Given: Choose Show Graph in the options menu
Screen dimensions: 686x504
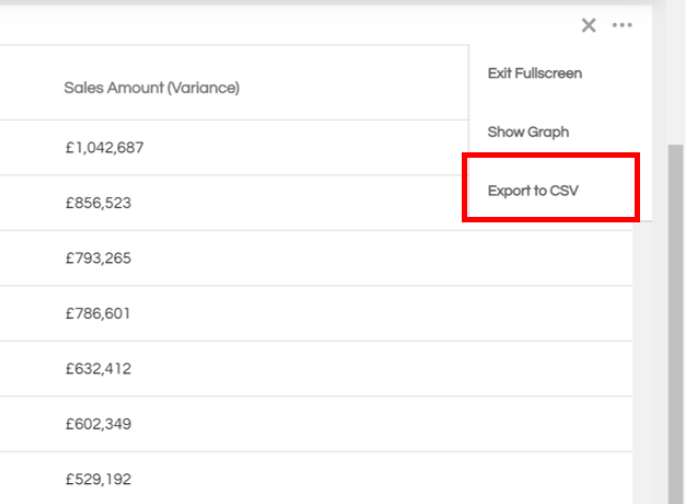Looking at the screenshot, I should coord(528,132).
